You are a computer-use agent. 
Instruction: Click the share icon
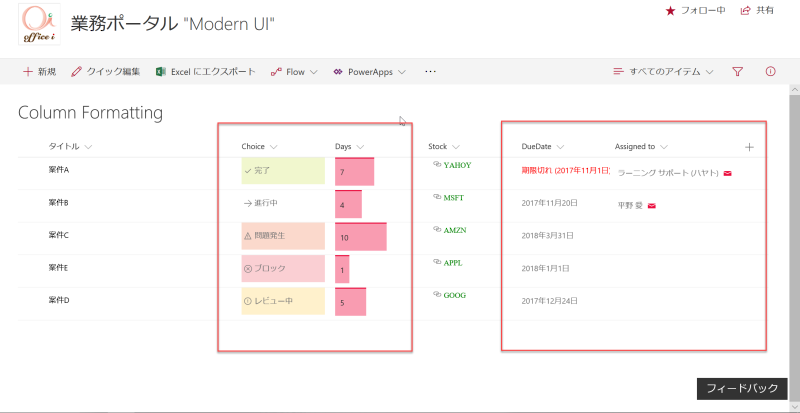coord(745,10)
